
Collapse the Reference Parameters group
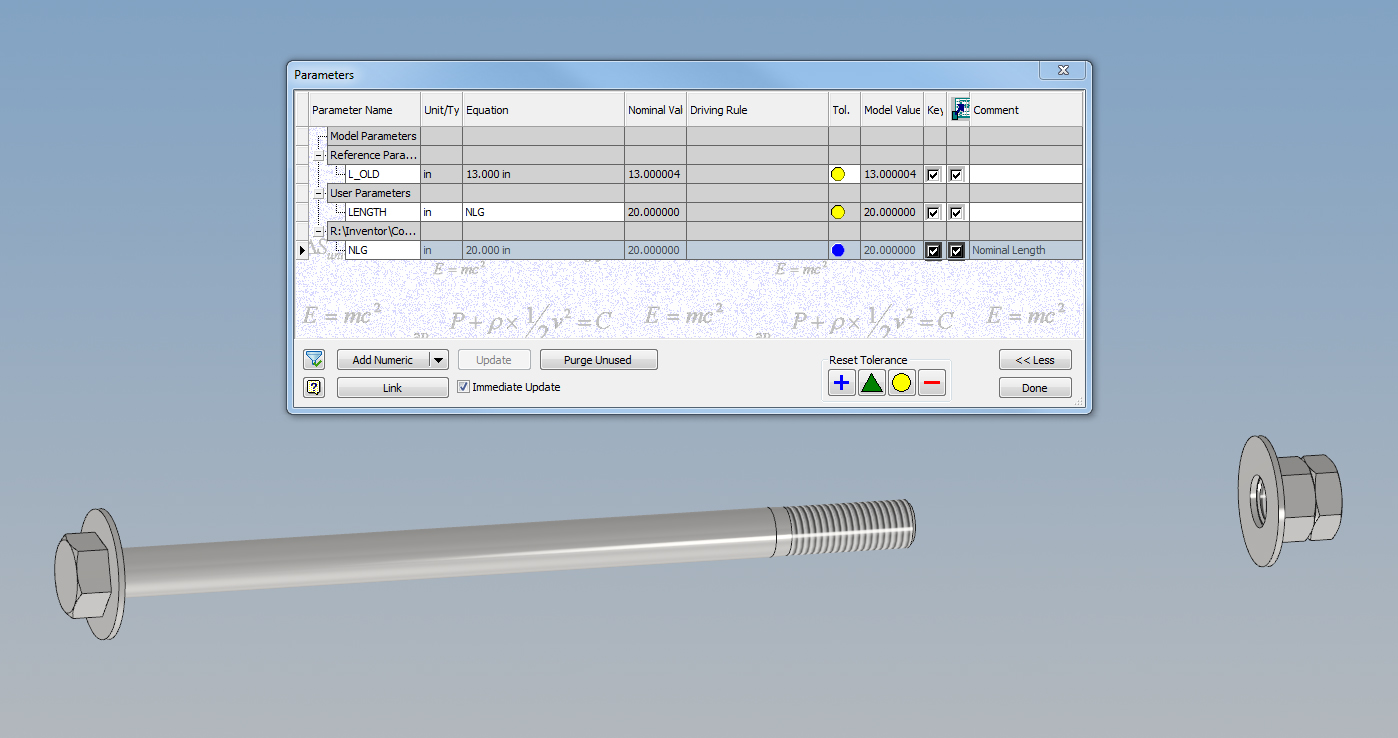318,155
